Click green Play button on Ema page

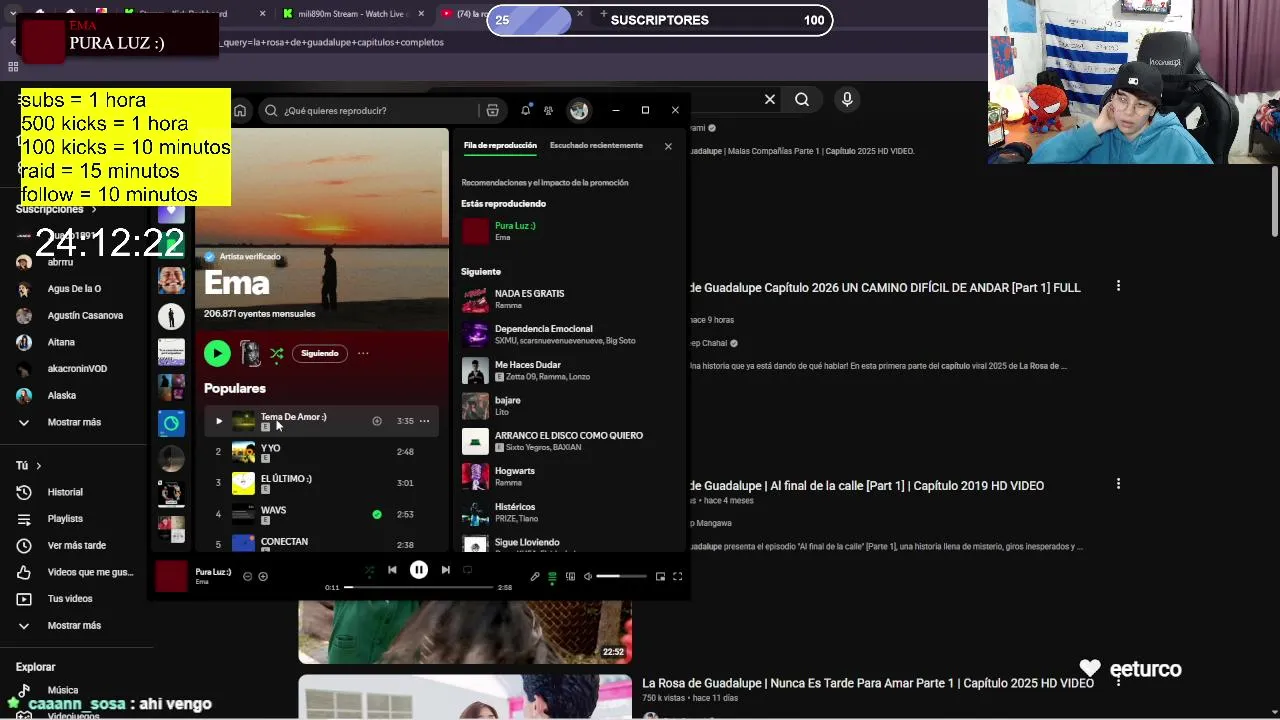[217, 353]
